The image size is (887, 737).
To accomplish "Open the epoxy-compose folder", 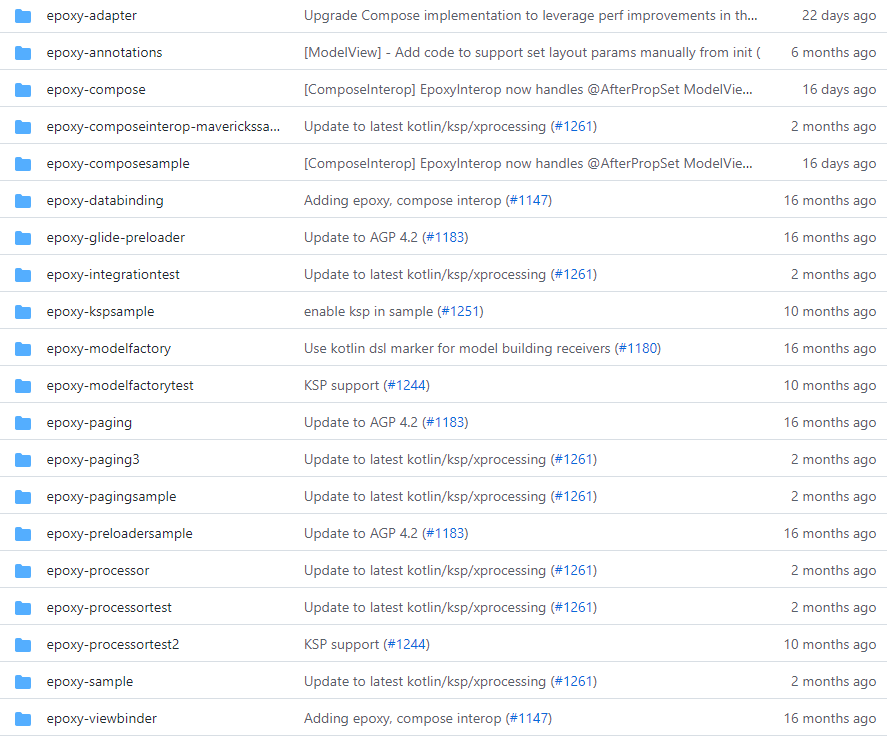I will point(96,90).
